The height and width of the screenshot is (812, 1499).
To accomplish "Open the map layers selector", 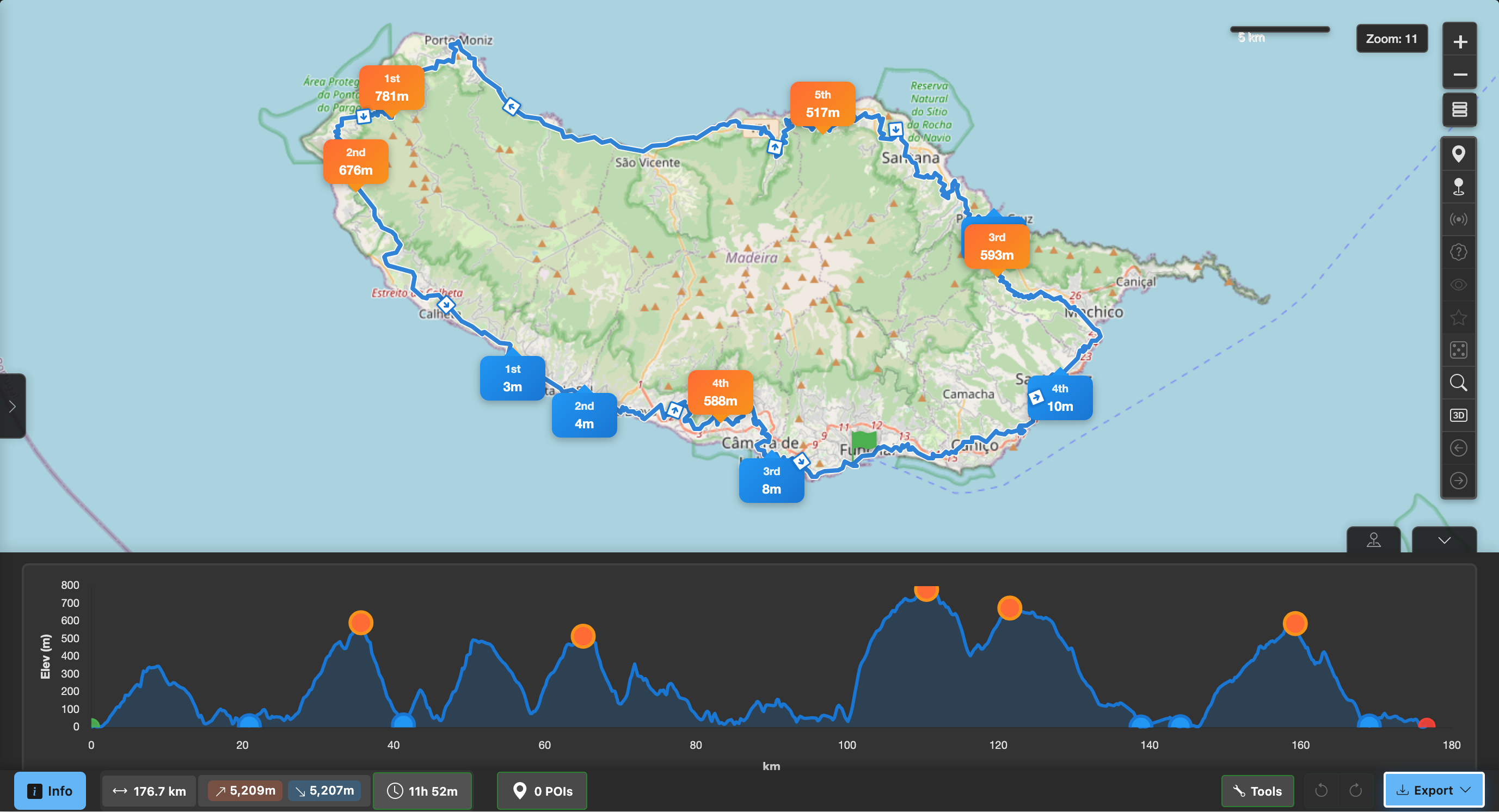I will click(x=1459, y=109).
